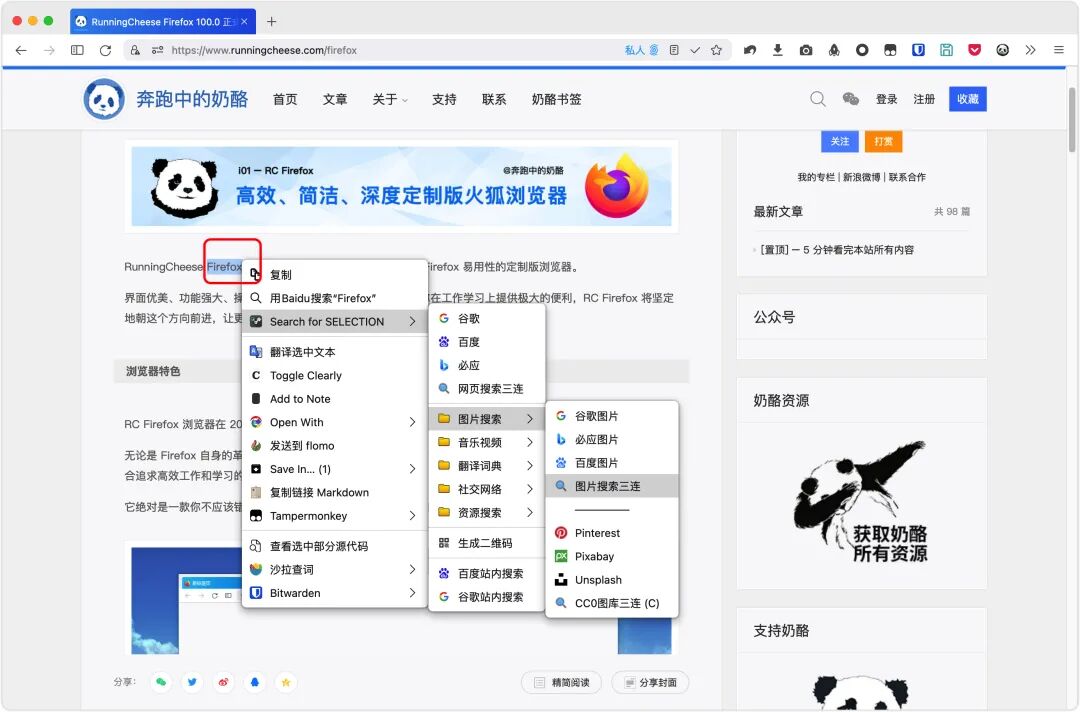This screenshot has height=712, width=1080.
Task: Click the page vertical scrollbar
Action: [1072, 121]
